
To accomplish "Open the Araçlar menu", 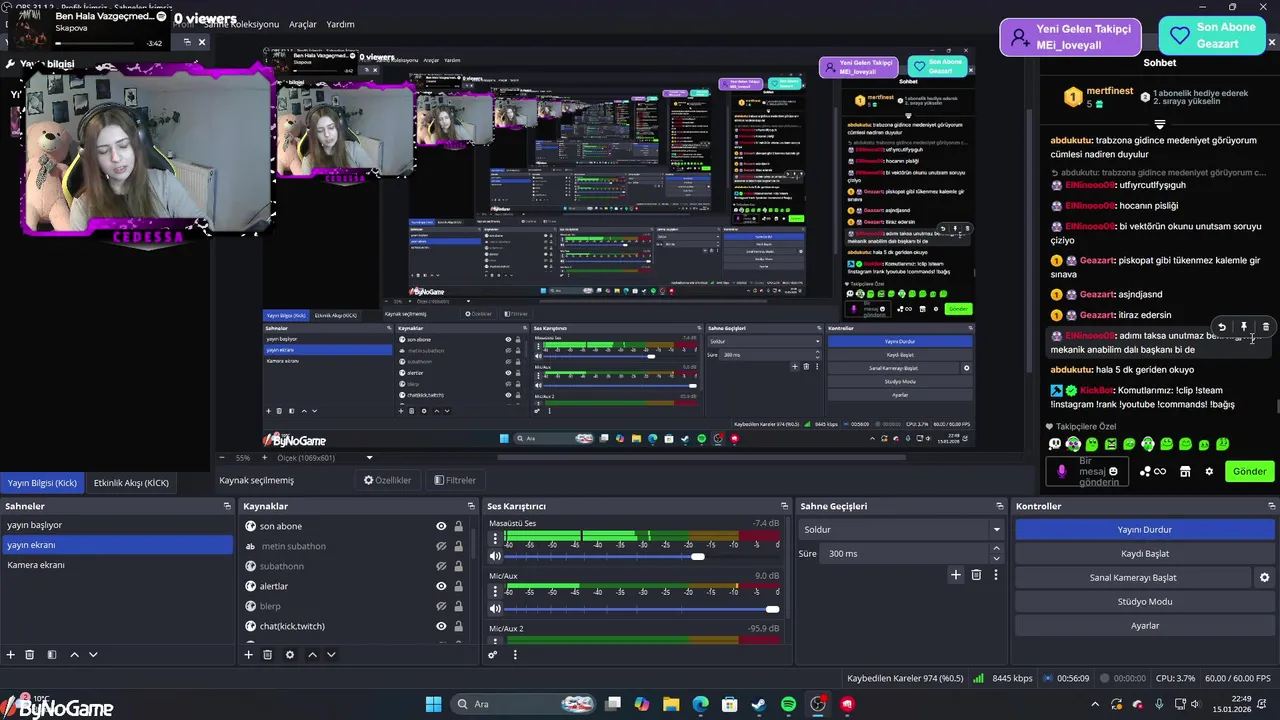I will (x=303, y=24).
